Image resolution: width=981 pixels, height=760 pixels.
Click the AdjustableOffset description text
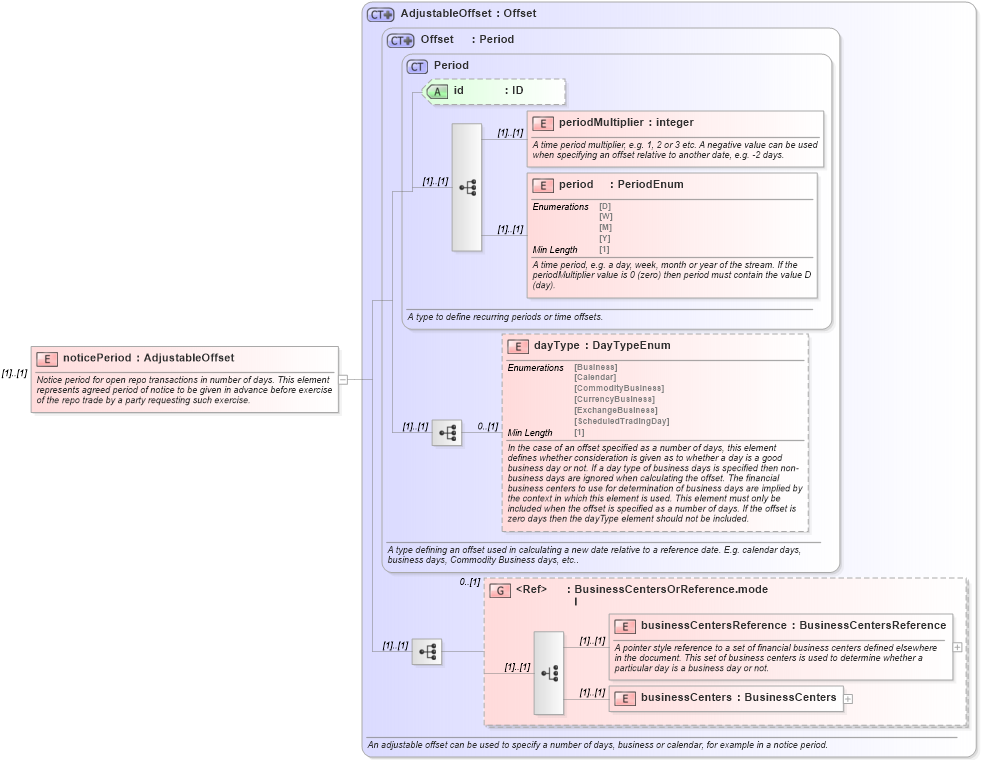597,745
